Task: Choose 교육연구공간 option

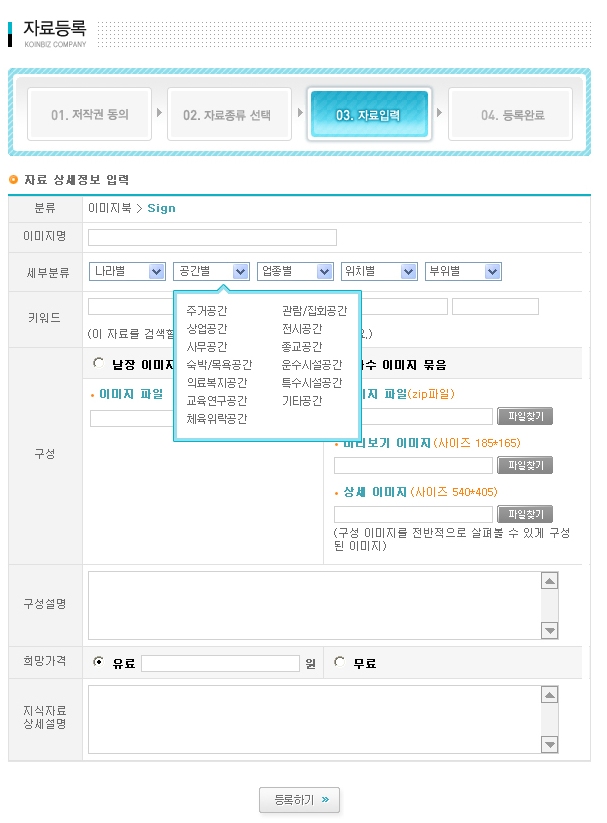Action: click(217, 400)
